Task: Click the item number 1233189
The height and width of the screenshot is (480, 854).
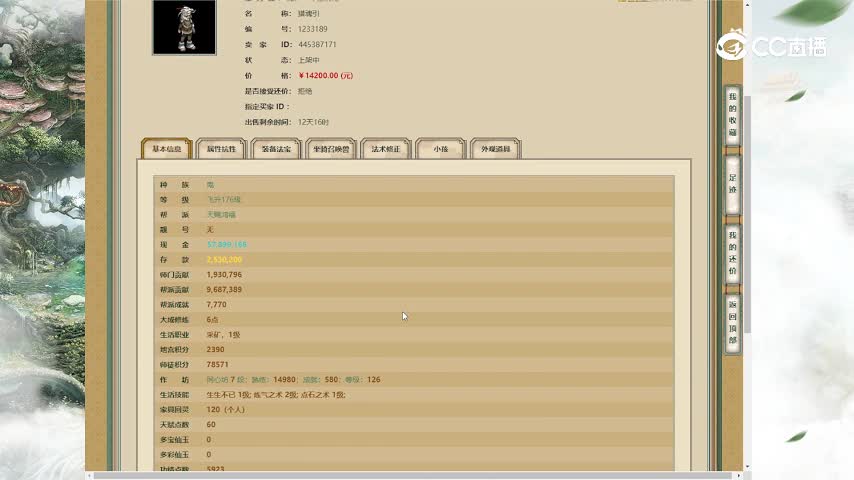Action: pos(313,29)
